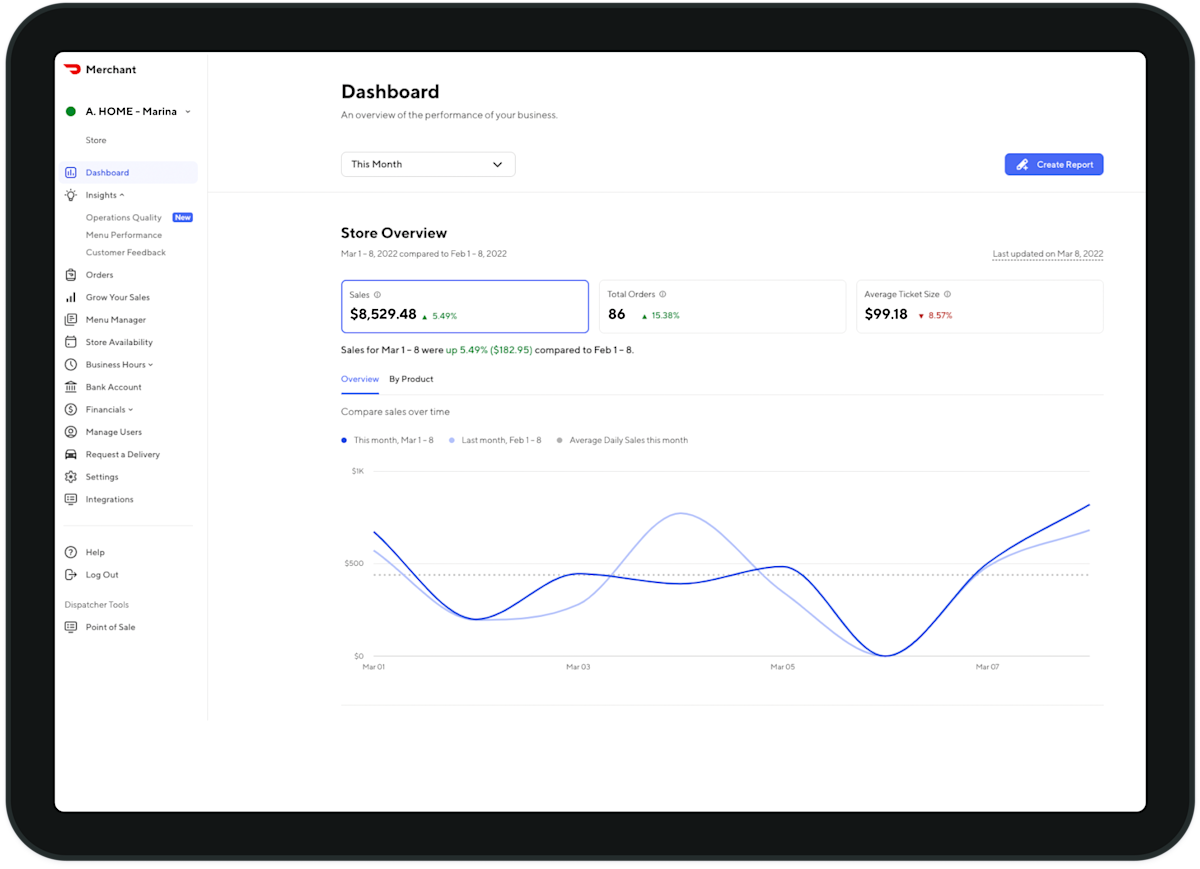
Task: Select the Menu Manager icon
Action: (70, 319)
